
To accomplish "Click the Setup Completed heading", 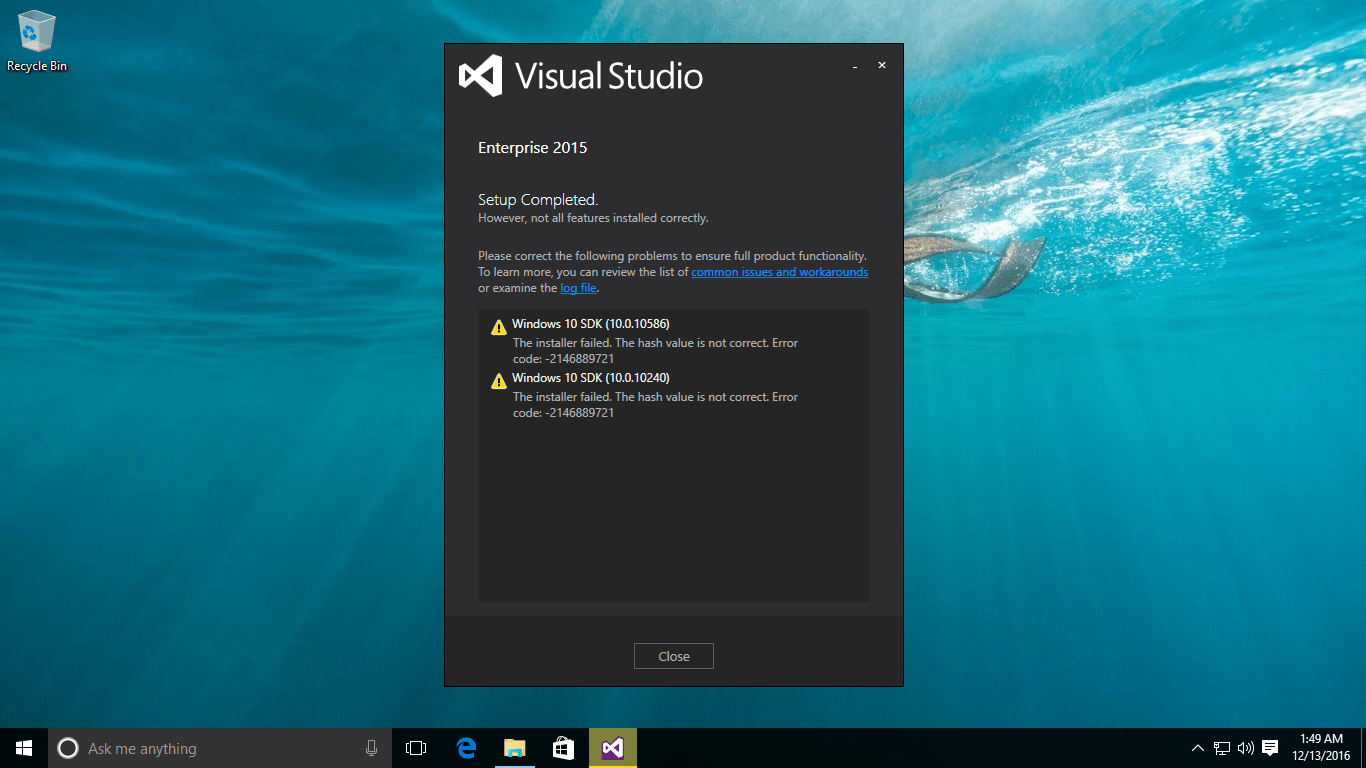I will (538, 200).
